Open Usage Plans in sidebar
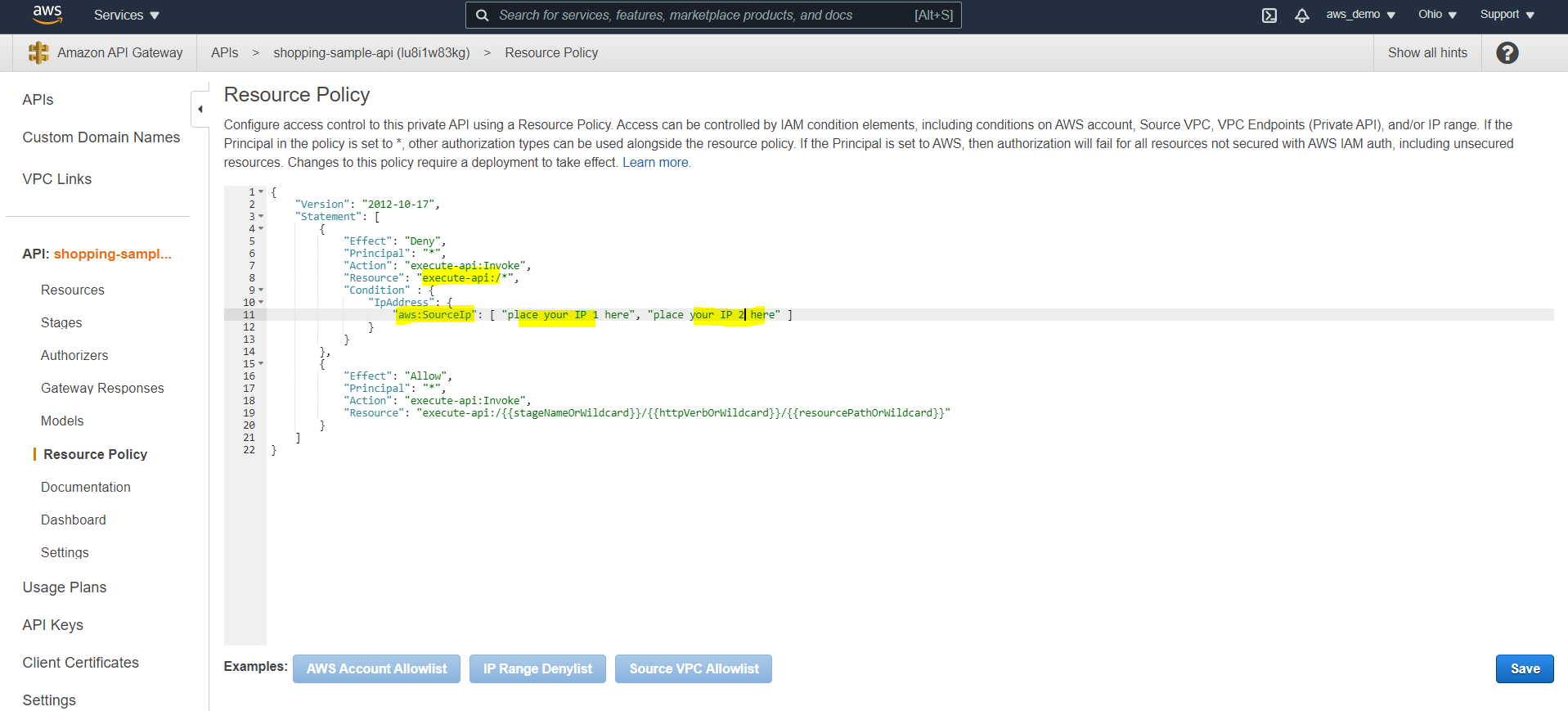Viewport: 1568px width, 711px height. pyautogui.click(x=65, y=587)
